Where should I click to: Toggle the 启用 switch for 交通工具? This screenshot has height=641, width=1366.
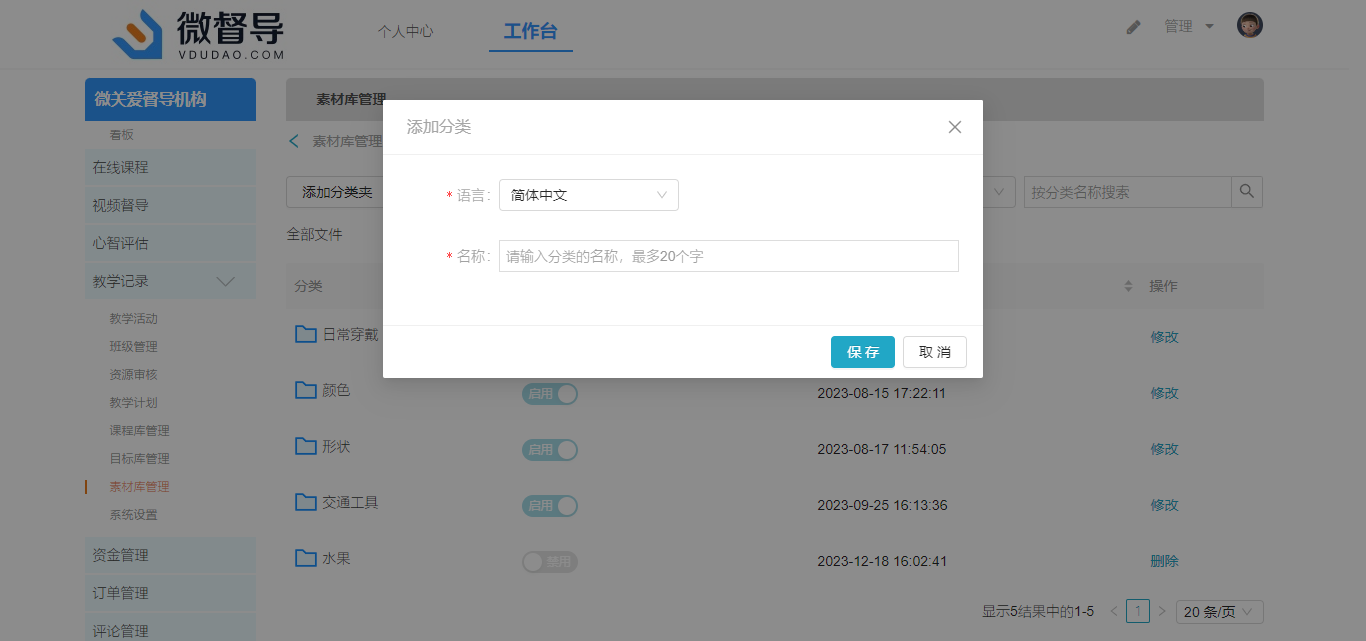tap(550, 506)
